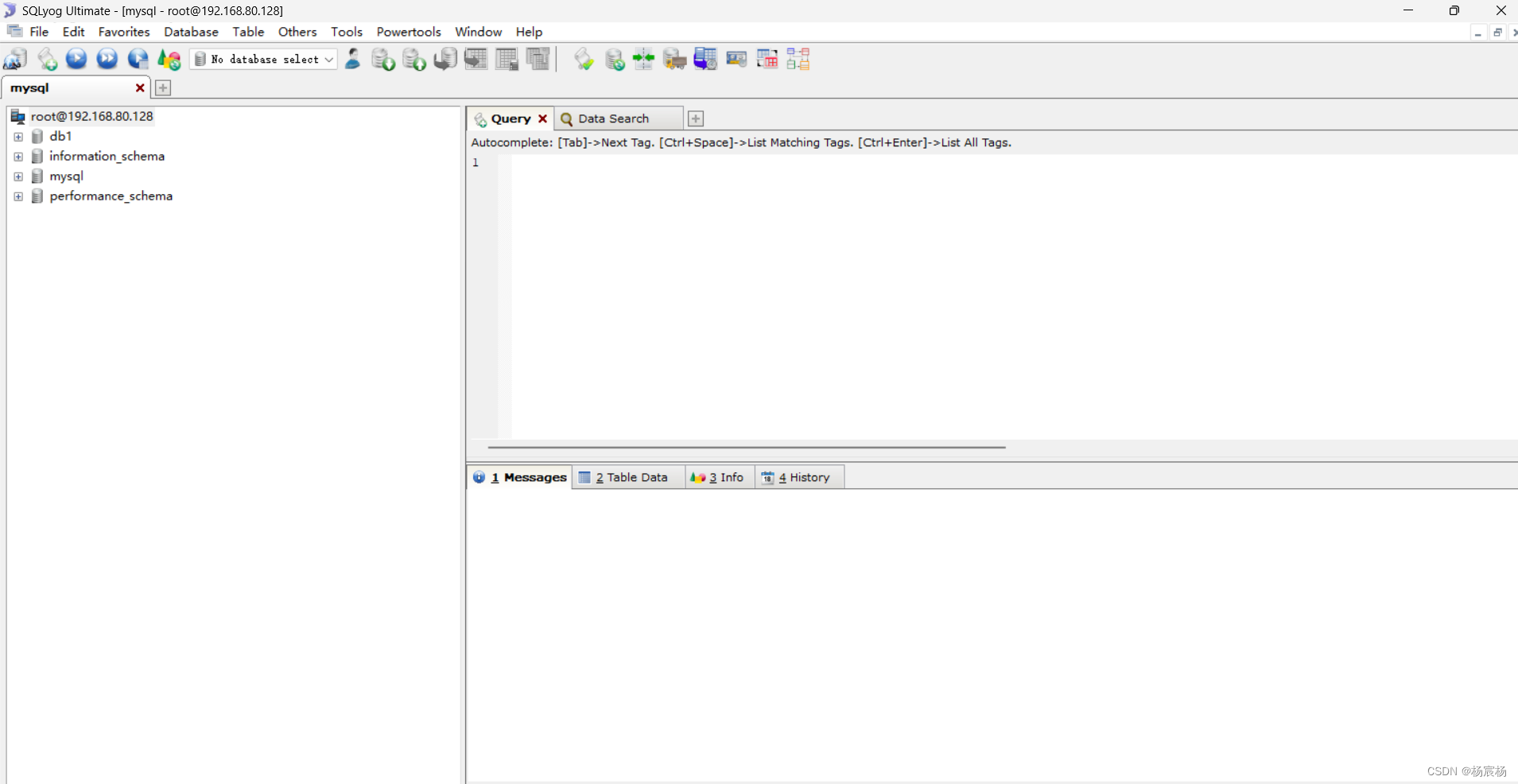The width and height of the screenshot is (1518, 784).
Task: Open the Others menu
Action: point(297,32)
